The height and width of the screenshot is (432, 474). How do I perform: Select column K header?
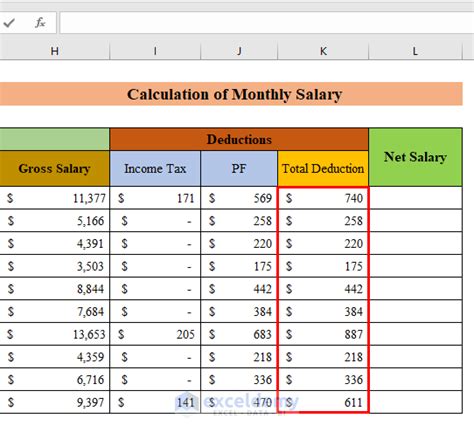[x=323, y=51]
